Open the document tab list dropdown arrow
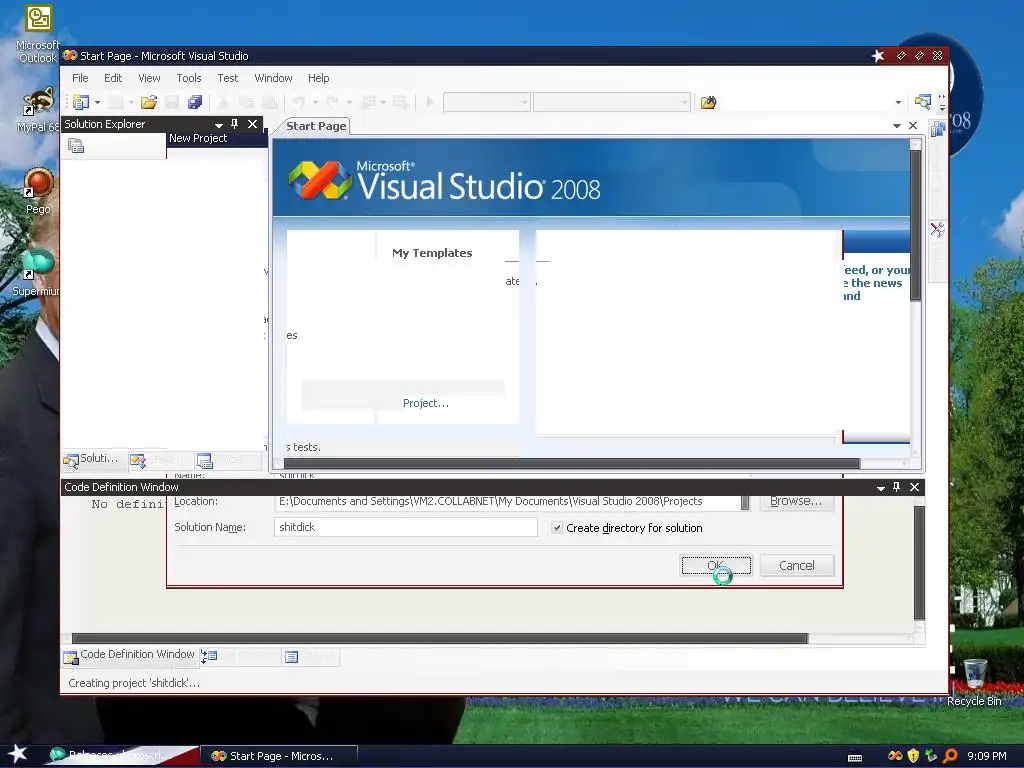This screenshot has width=1024, height=768. [x=897, y=125]
